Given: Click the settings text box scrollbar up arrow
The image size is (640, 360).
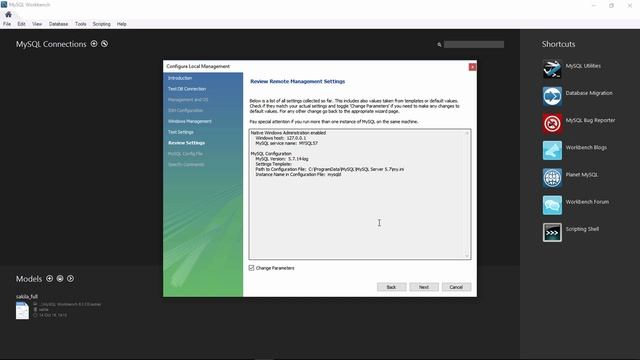Looking at the screenshot, I should (467, 133).
